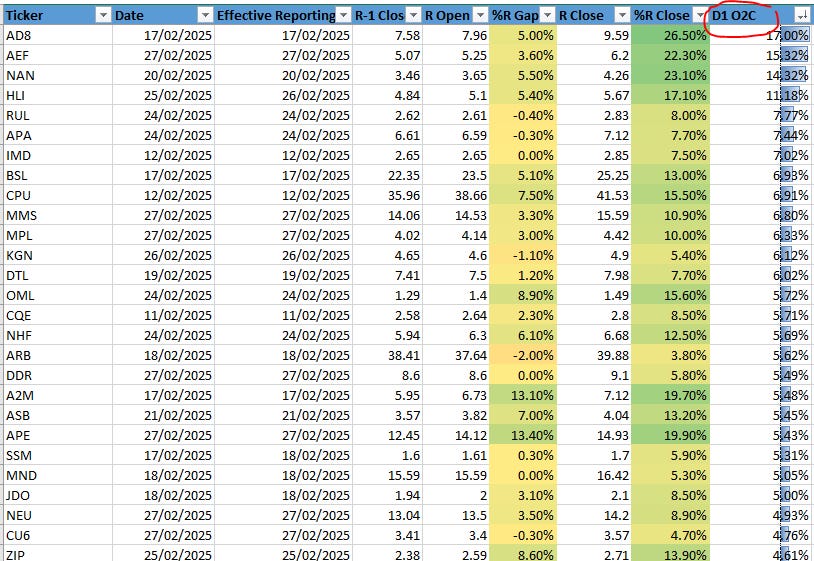This screenshot has width=814, height=561.
Task: Select the CPU ticker cell
Action: [x=57, y=196]
